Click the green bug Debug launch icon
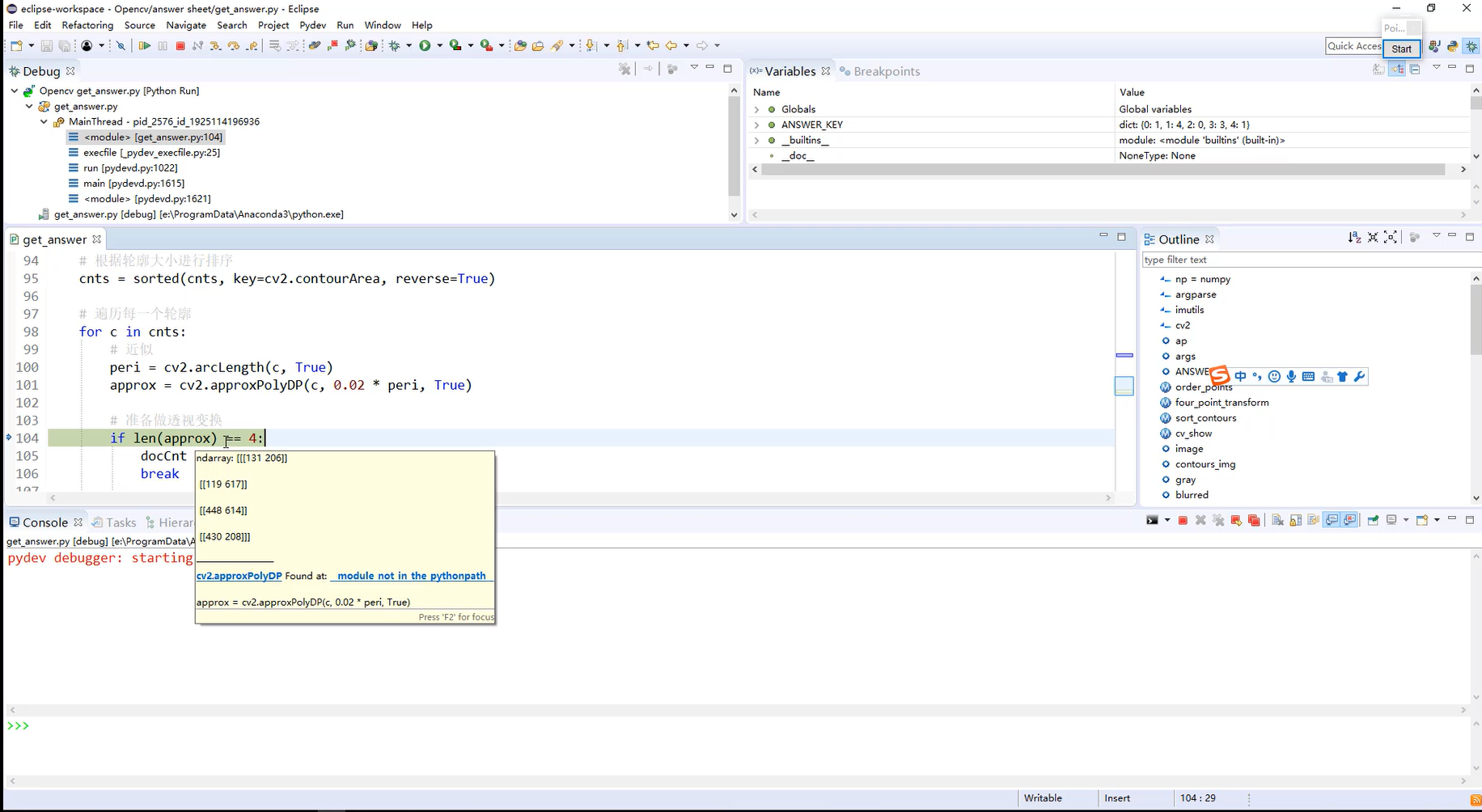 [x=395, y=46]
